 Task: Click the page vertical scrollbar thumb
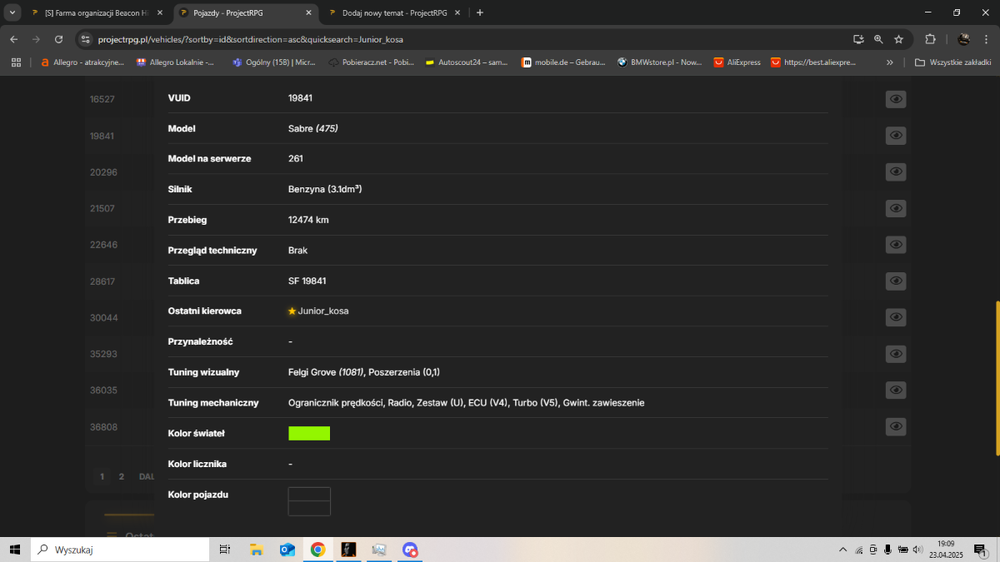997,378
